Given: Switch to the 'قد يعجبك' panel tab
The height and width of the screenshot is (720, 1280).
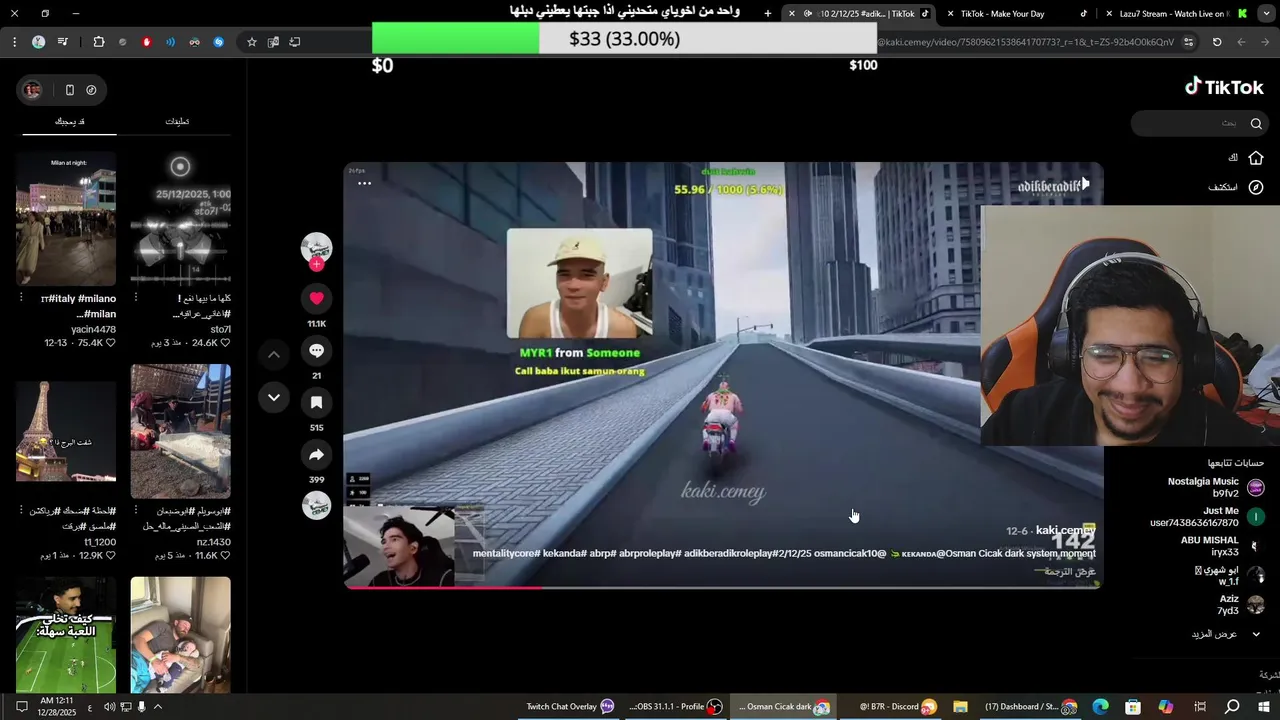Looking at the screenshot, I should click(x=69, y=122).
